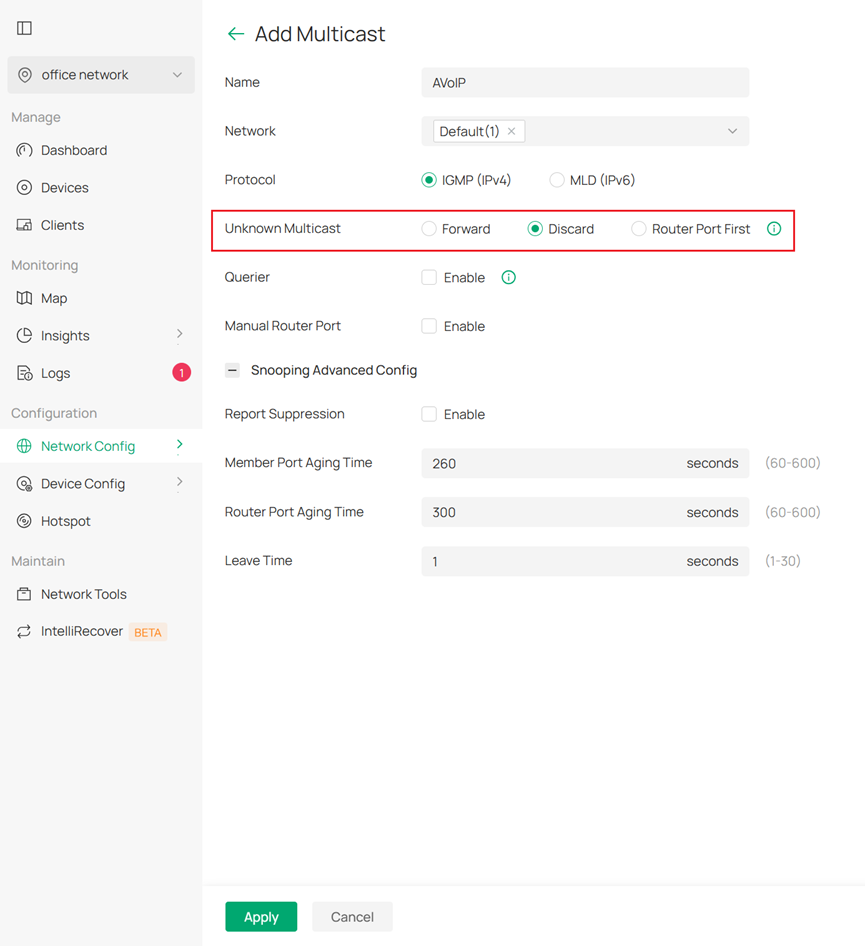View the Clients list
The width and height of the screenshot is (865, 946).
click(62, 225)
